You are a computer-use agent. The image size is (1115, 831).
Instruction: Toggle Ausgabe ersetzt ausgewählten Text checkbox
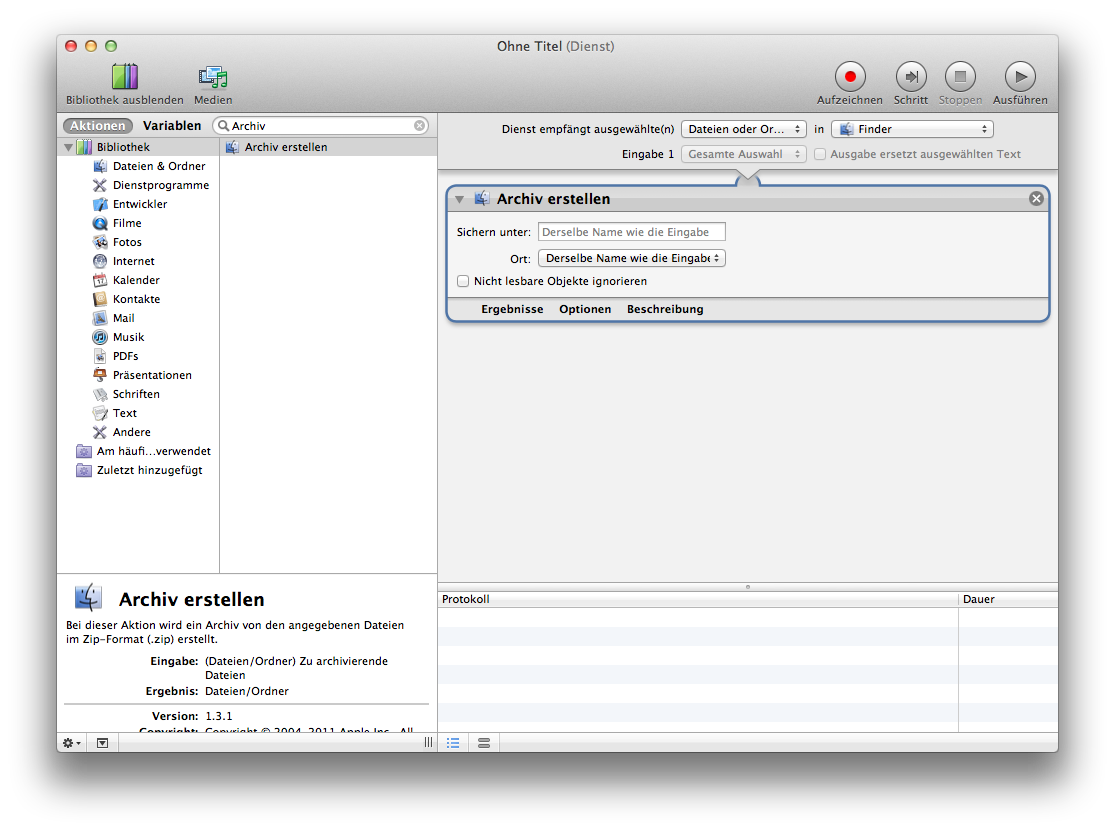[x=820, y=154]
